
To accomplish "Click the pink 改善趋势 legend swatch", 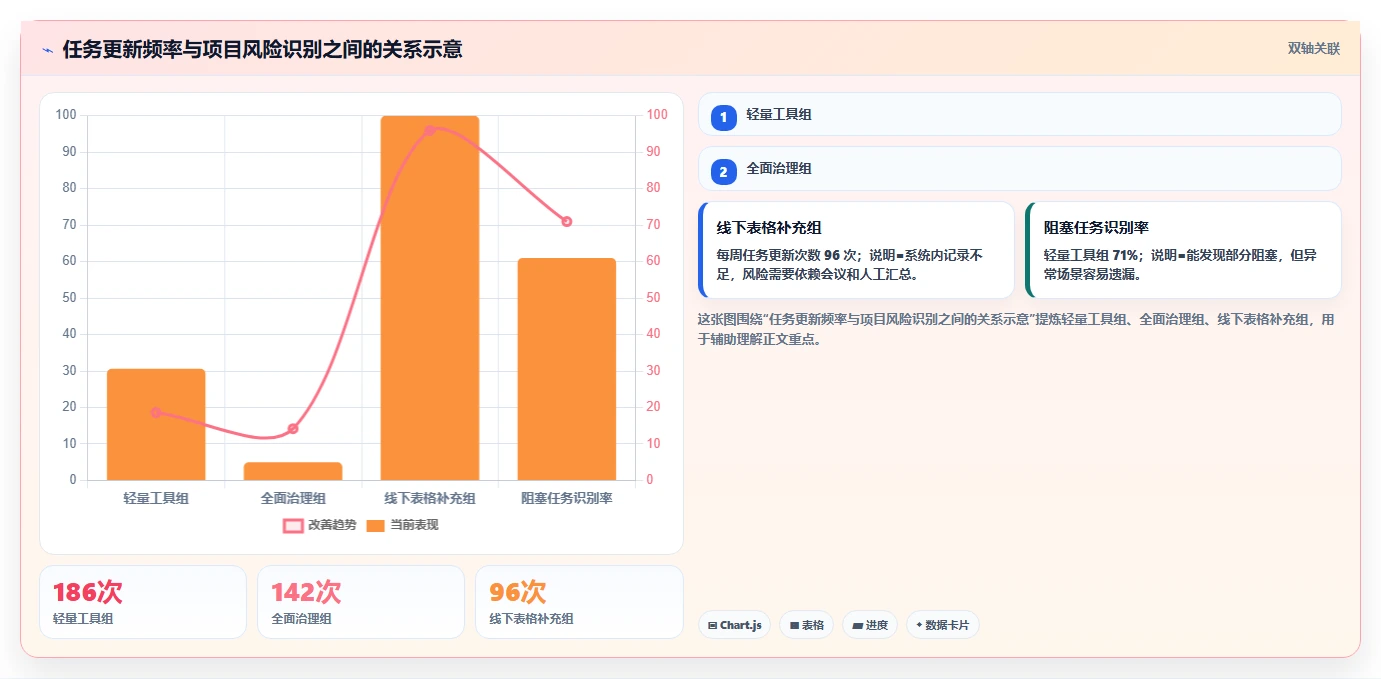I will [293, 525].
